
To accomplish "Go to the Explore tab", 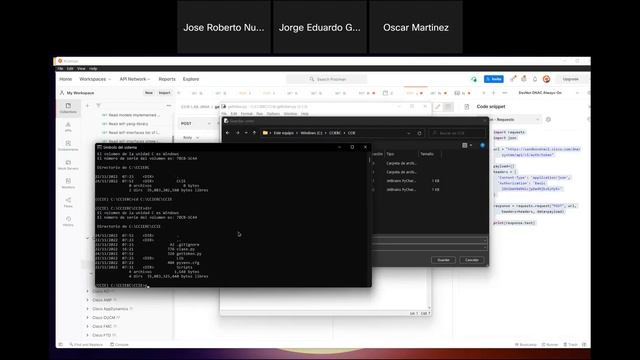I will click(x=191, y=79).
